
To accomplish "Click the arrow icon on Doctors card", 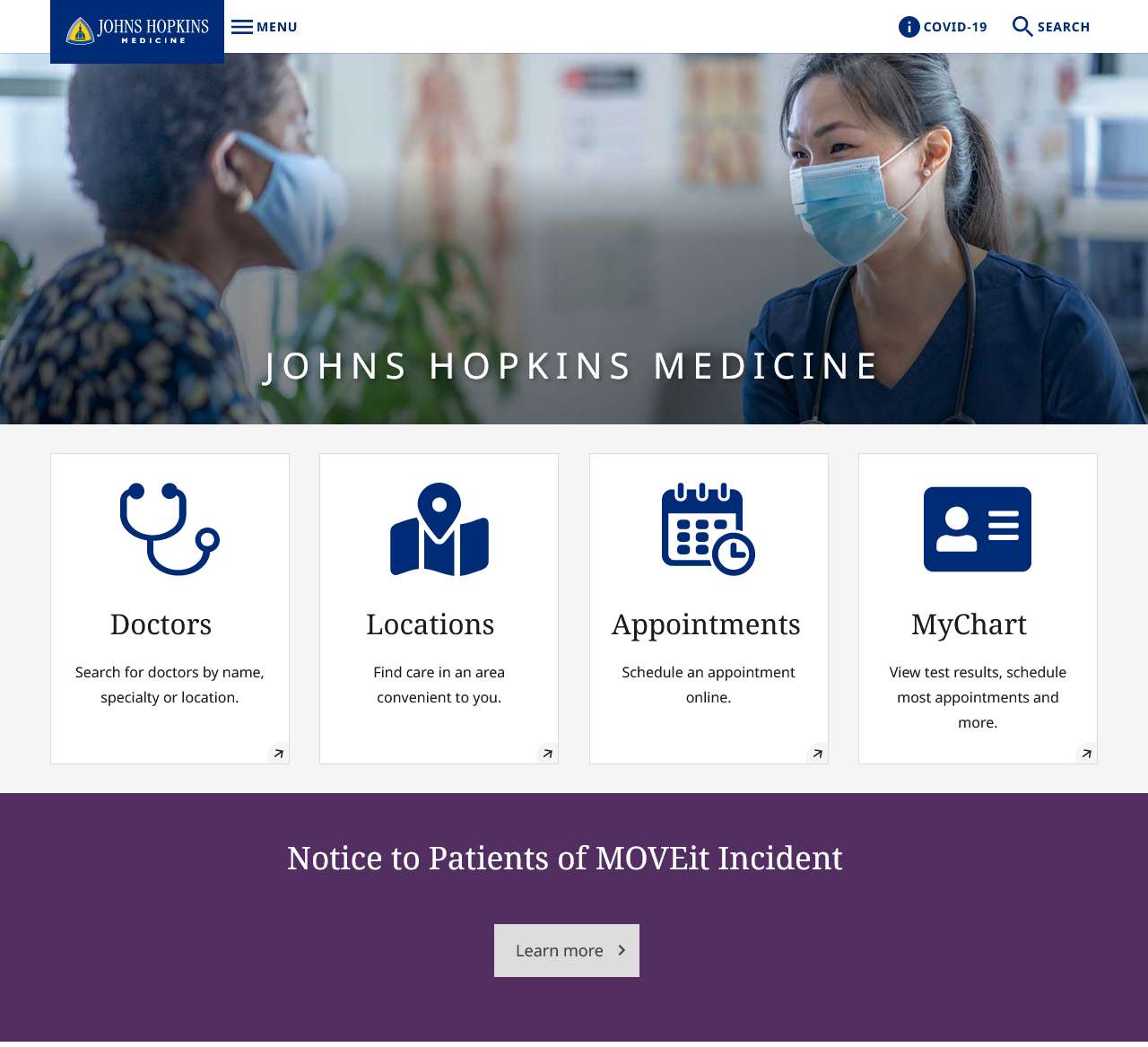I will (x=279, y=754).
